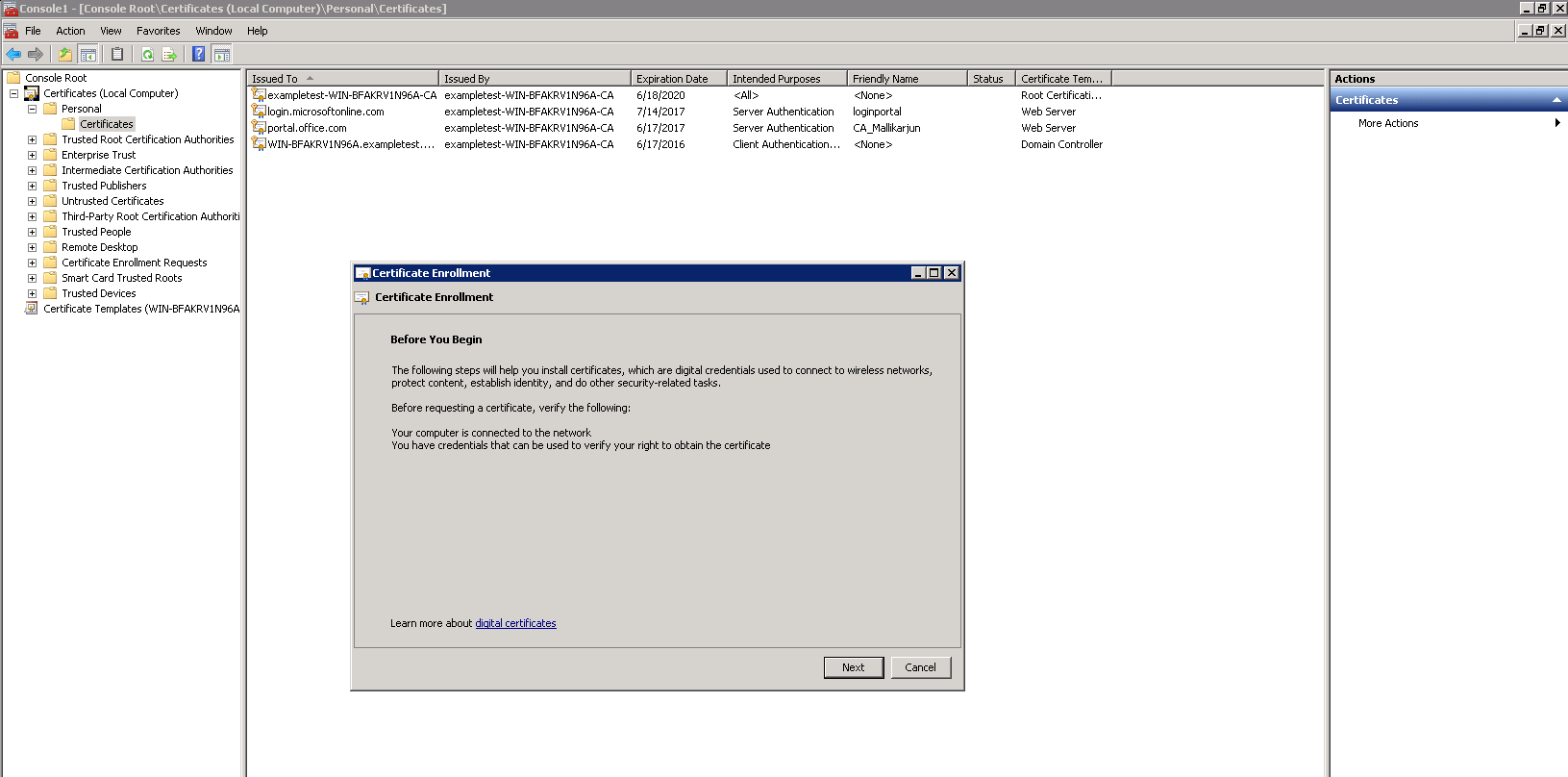Select the Trusted People tree folder
The image size is (1568, 777).
[96, 232]
